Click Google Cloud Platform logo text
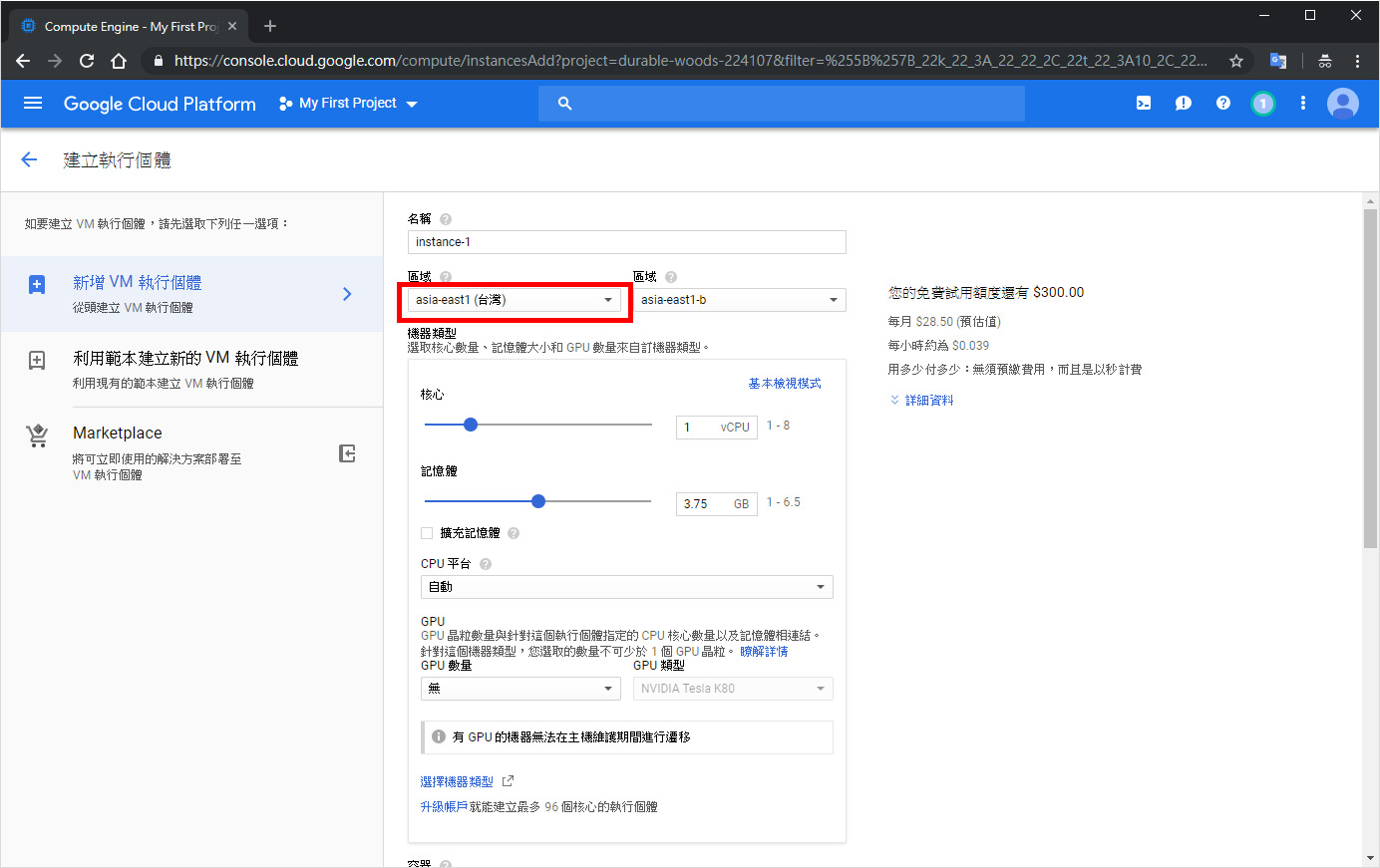The image size is (1380, 868). [x=160, y=104]
